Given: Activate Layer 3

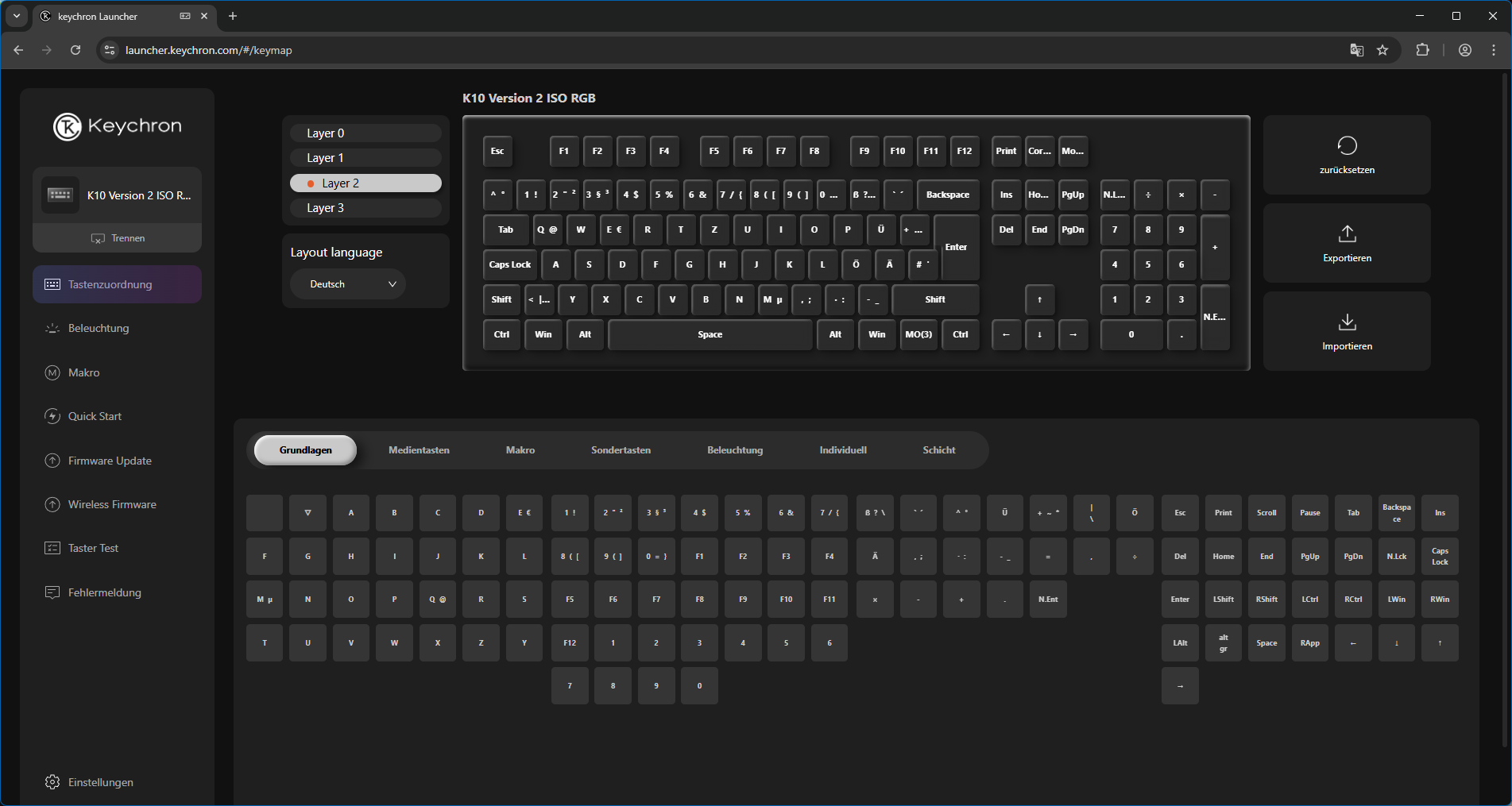Looking at the screenshot, I should click(x=365, y=208).
